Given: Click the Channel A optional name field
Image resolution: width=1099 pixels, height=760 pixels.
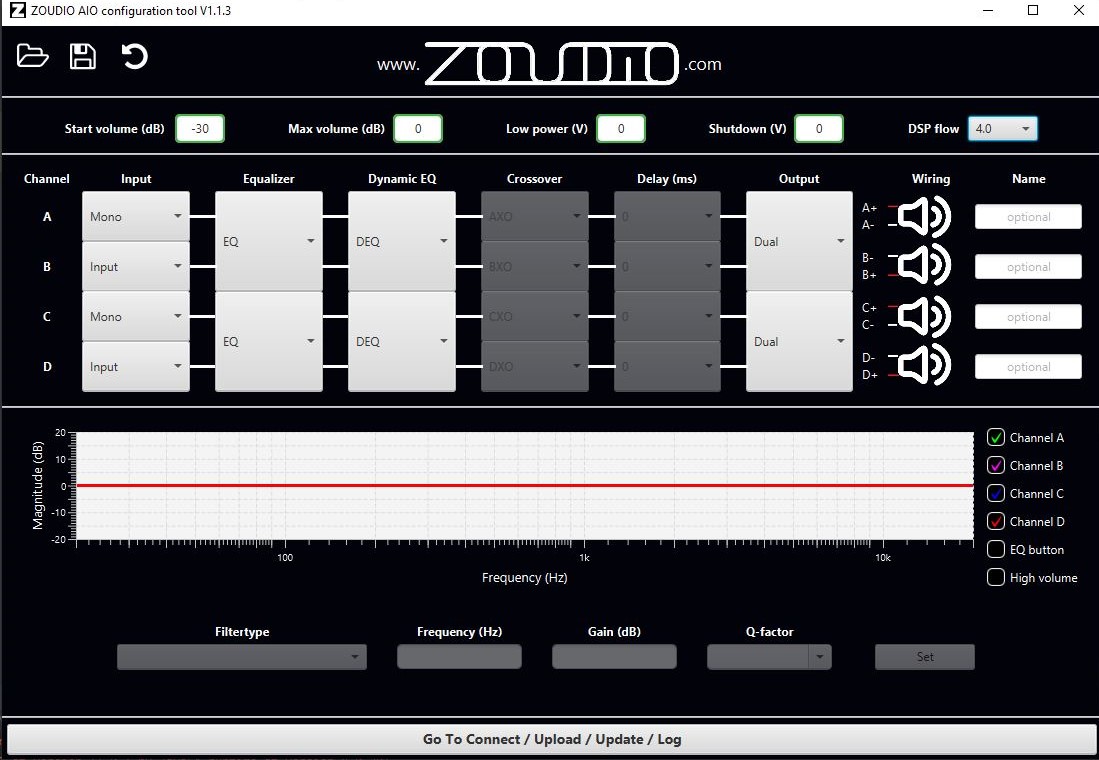Looking at the screenshot, I should point(1028,217).
